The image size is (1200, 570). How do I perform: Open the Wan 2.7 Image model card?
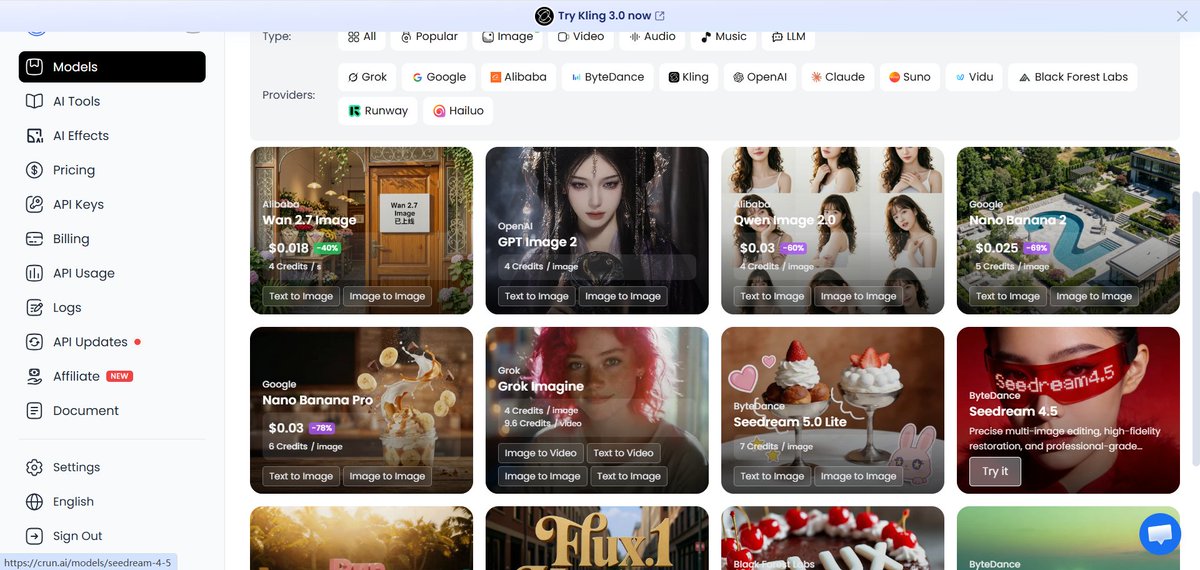[x=361, y=230]
